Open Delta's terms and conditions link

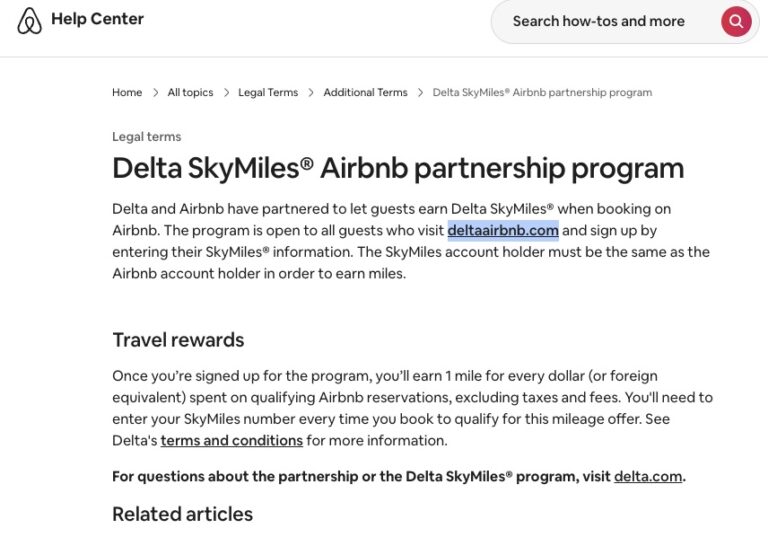[x=232, y=440]
